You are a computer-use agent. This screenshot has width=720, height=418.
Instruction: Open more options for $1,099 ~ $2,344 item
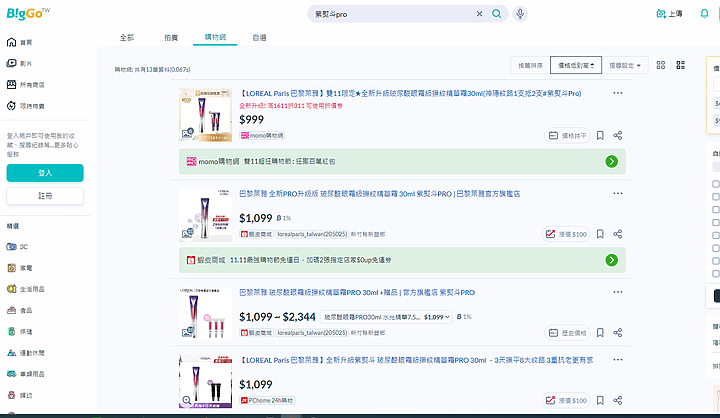pyautogui.click(x=618, y=292)
